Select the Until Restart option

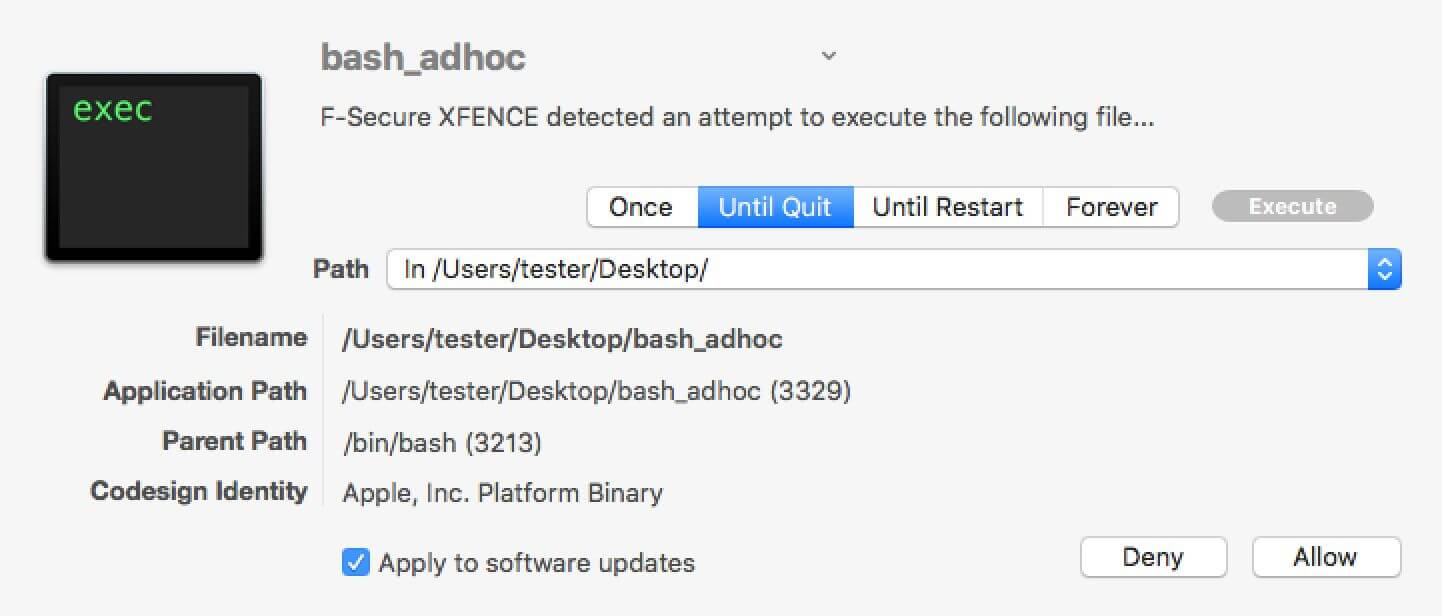[x=947, y=207]
